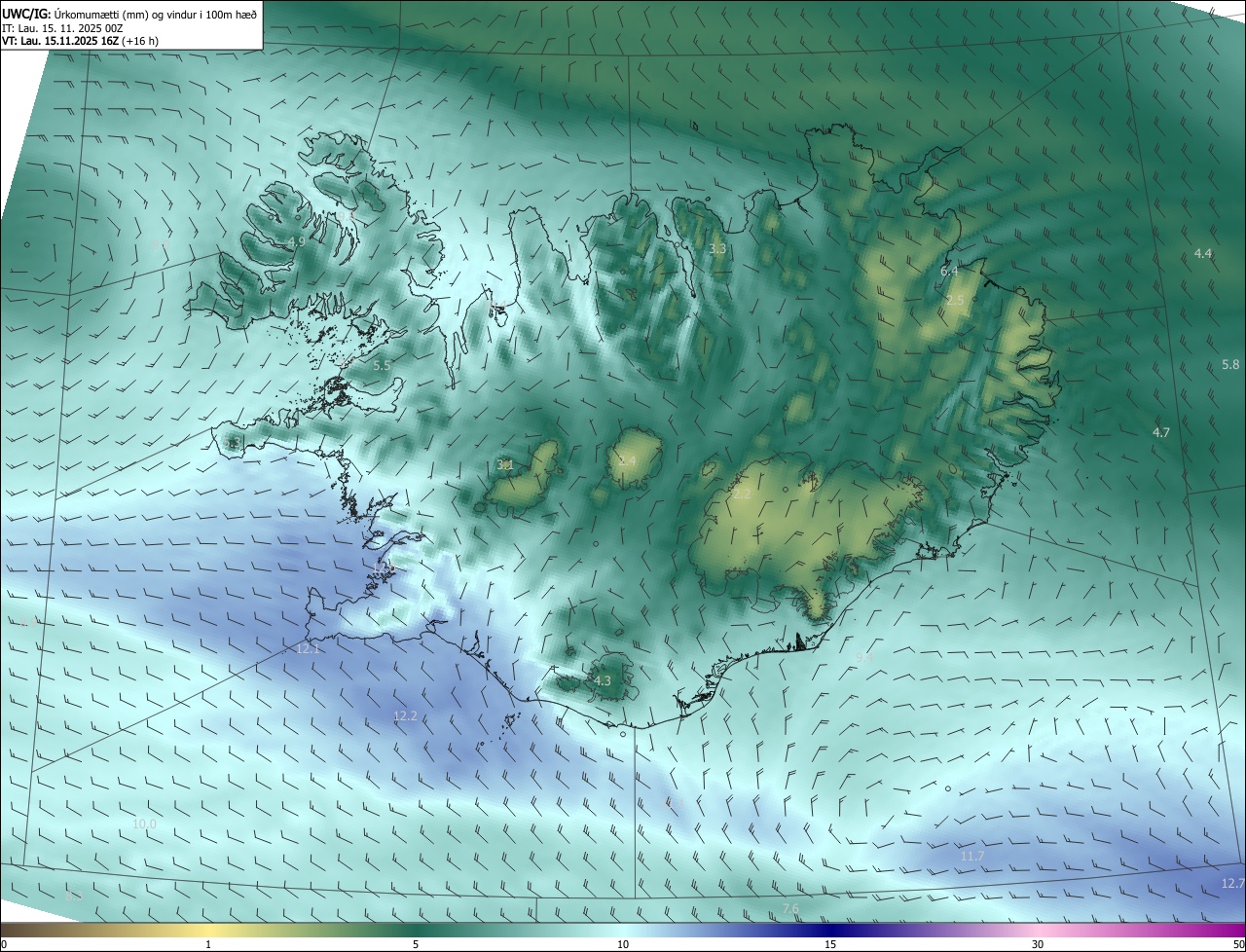Click the 4.9 value over the Westfjords
This screenshot has height=952, width=1246.
[297, 241]
